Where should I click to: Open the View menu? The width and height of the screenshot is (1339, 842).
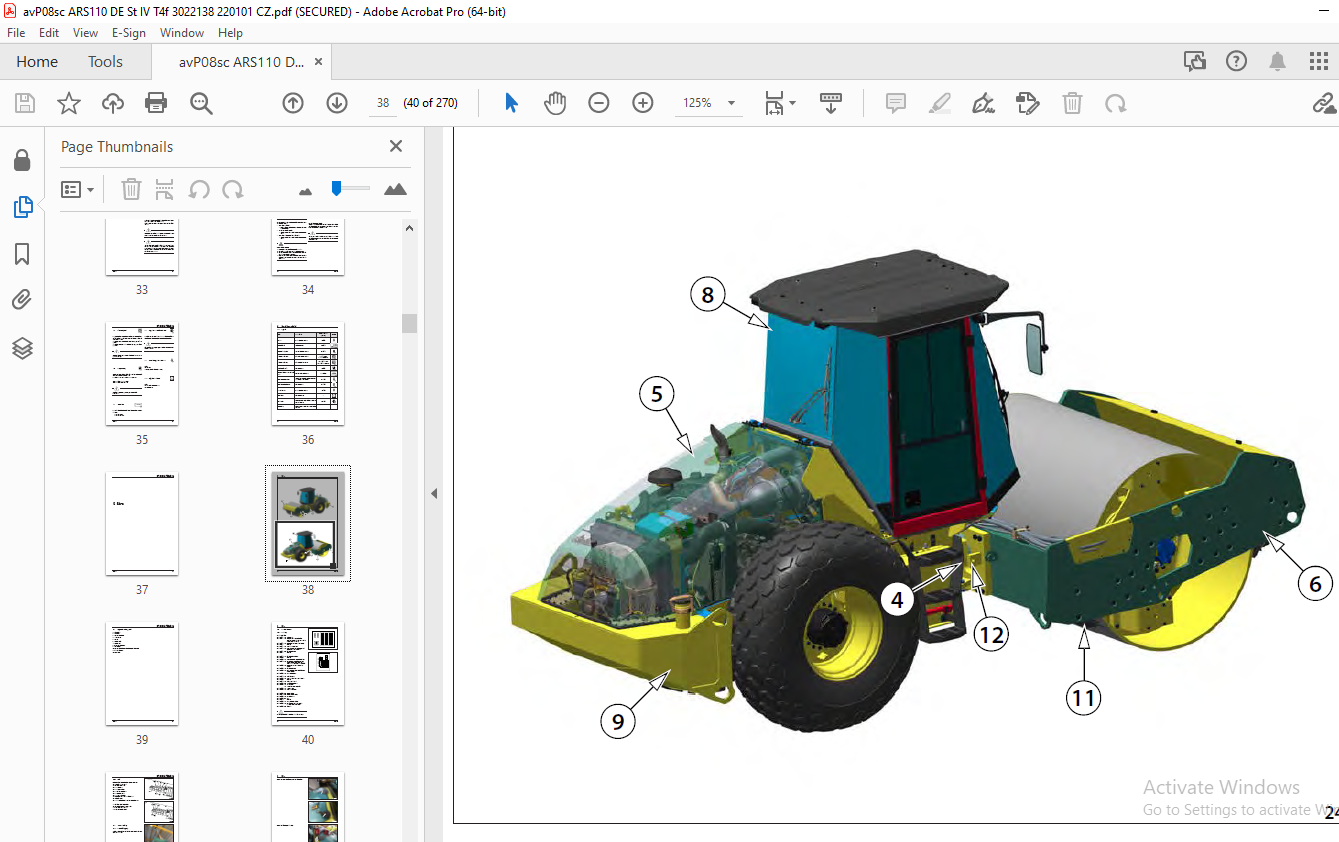point(85,33)
